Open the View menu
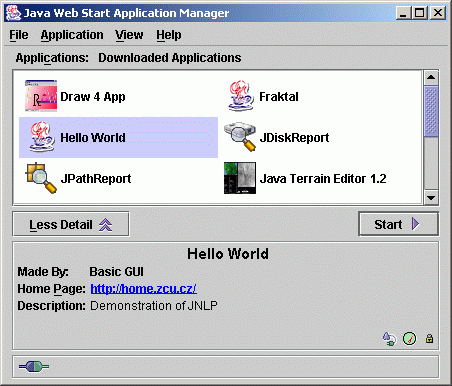Viewport: 452px width, 386px height. point(129,35)
